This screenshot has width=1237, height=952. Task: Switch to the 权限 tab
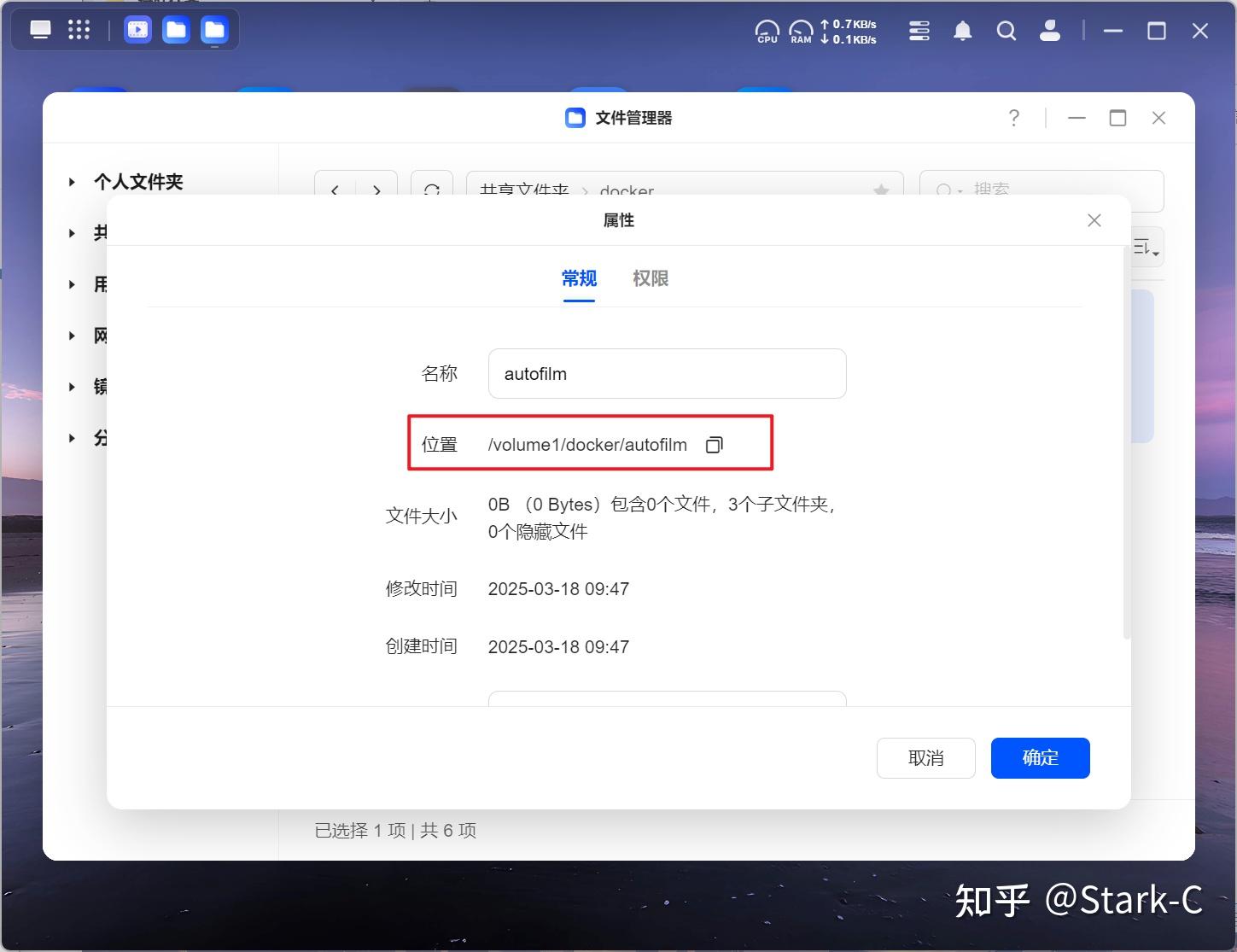point(649,278)
